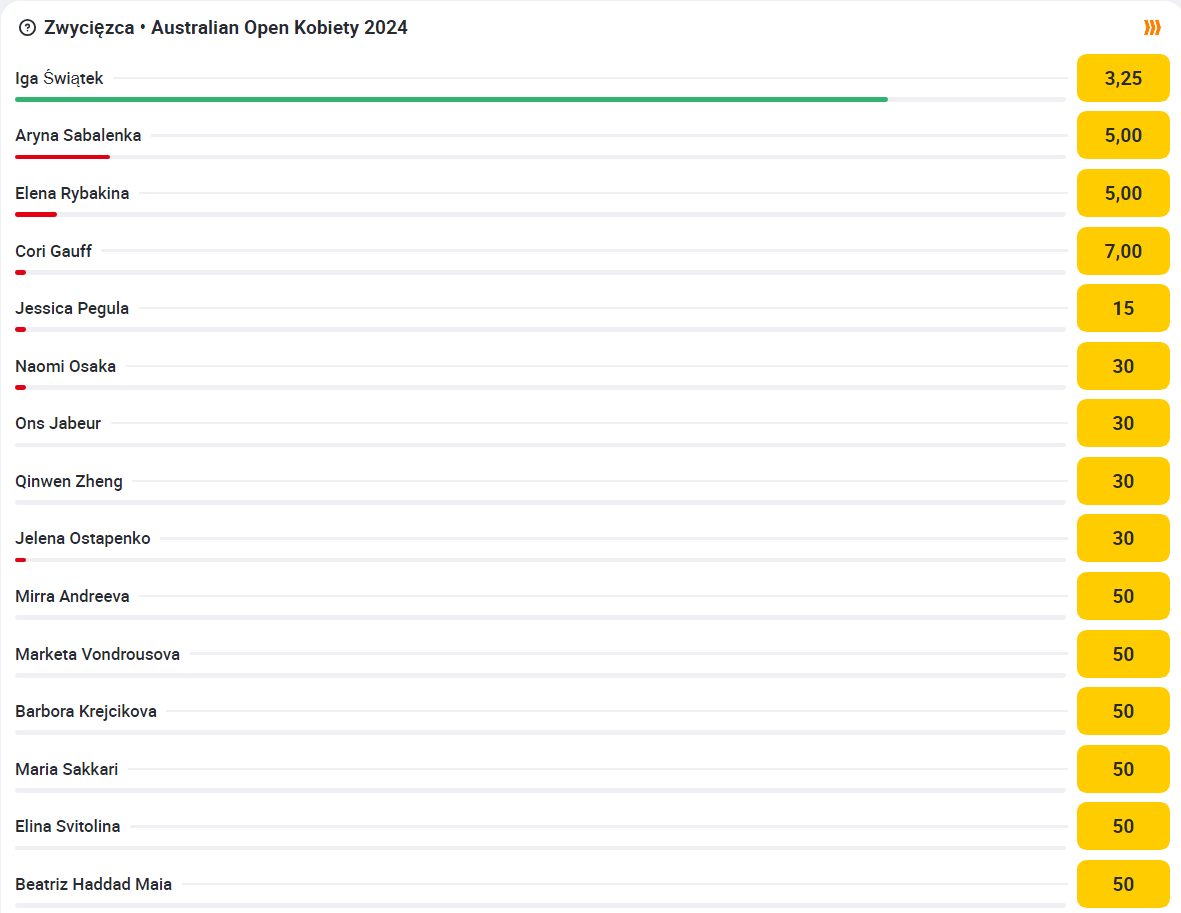Click the help question mark icon
1181x913 pixels.
point(27,28)
